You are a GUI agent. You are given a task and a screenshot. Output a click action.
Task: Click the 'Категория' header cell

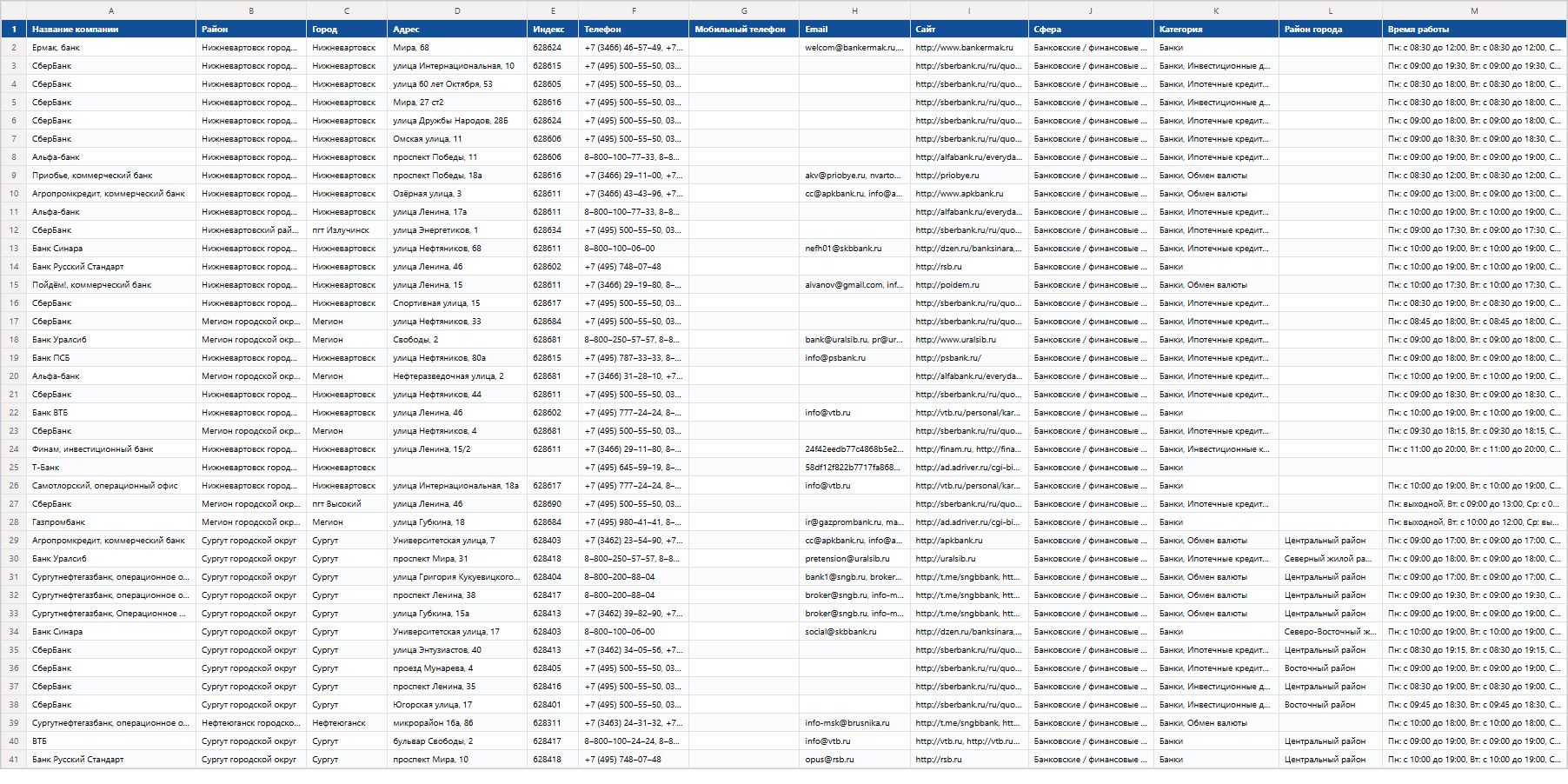[1216, 29]
